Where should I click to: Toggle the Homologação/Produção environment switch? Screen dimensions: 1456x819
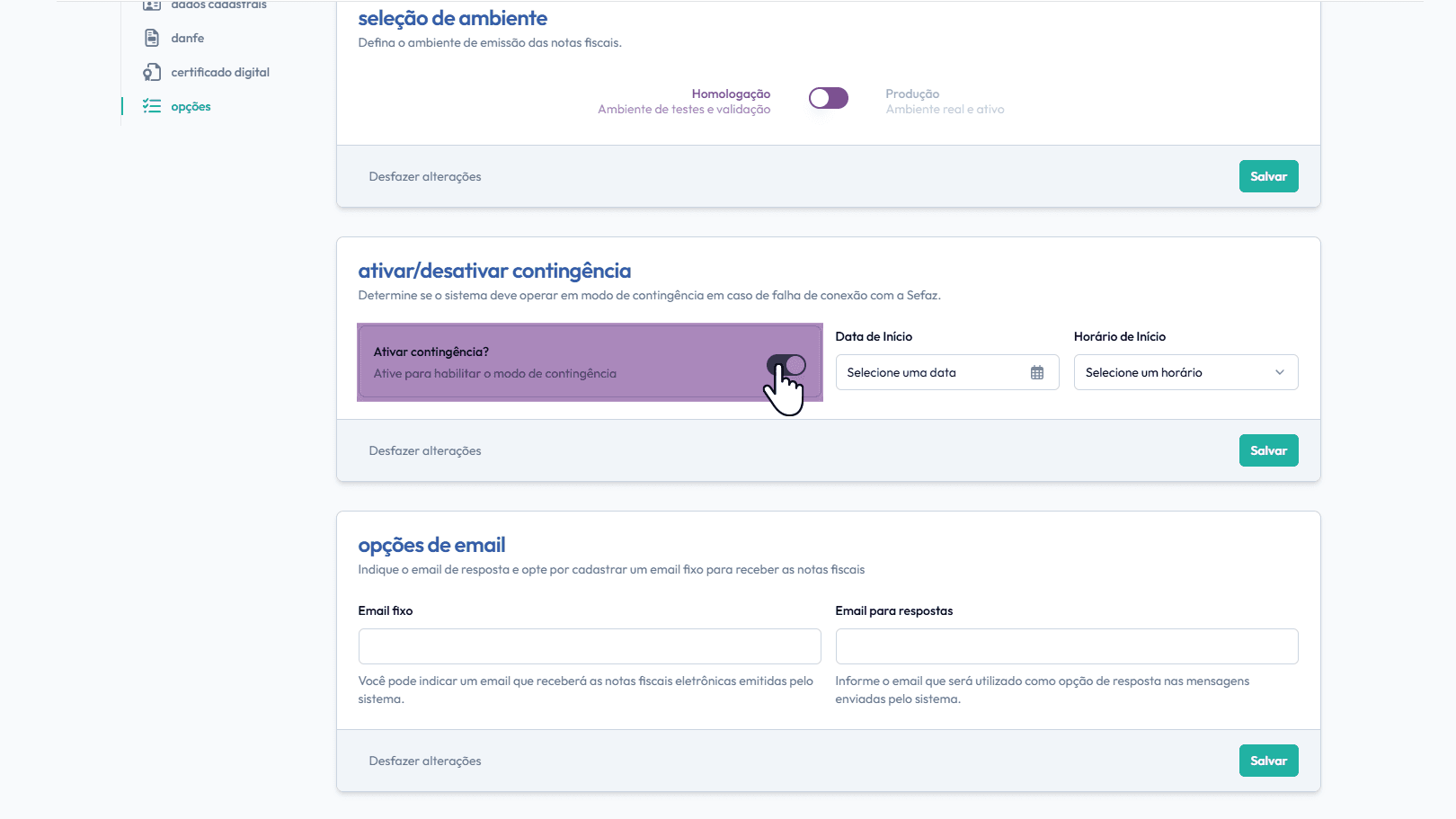tap(828, 98)
